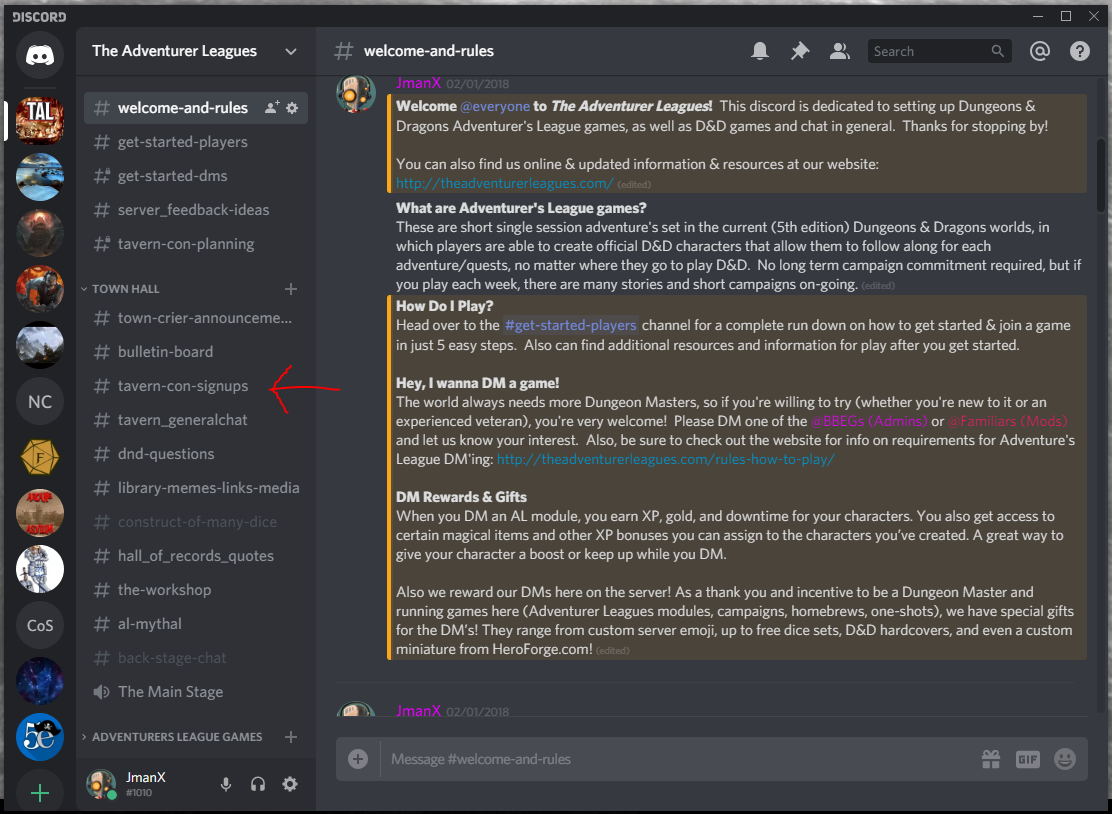This screenshot has width=1112, height=814.
Task: Open the tavern-con-signups channel
Action: pyautogui.click(x=182, y=386)
